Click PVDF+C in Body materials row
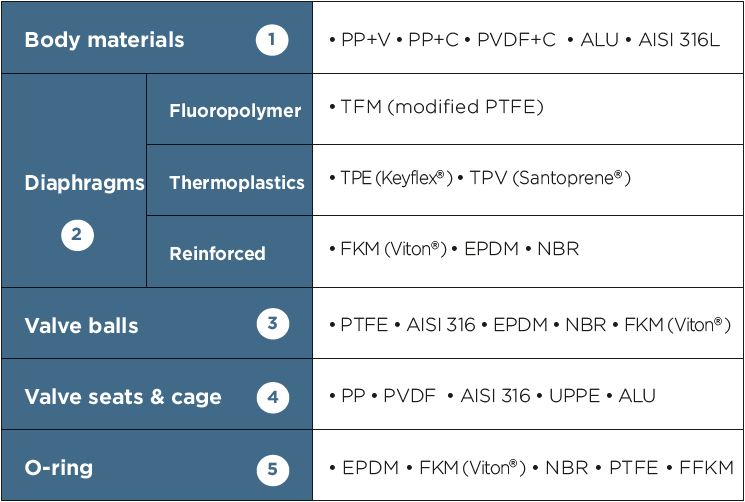The image size is (745, 502). coord(516,40)
